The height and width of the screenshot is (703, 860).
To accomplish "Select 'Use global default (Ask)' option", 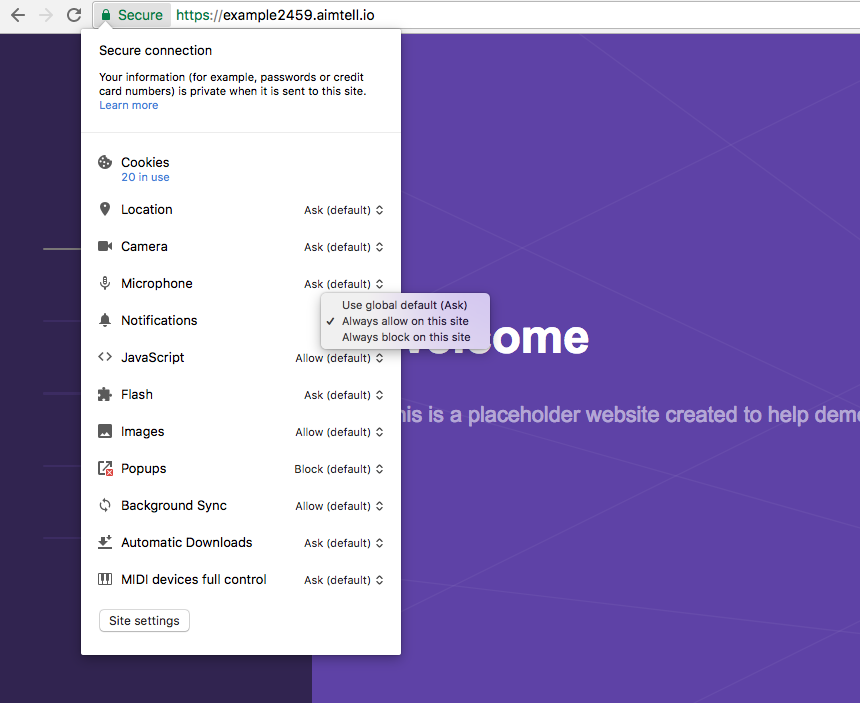I will [x=404, y=305].
